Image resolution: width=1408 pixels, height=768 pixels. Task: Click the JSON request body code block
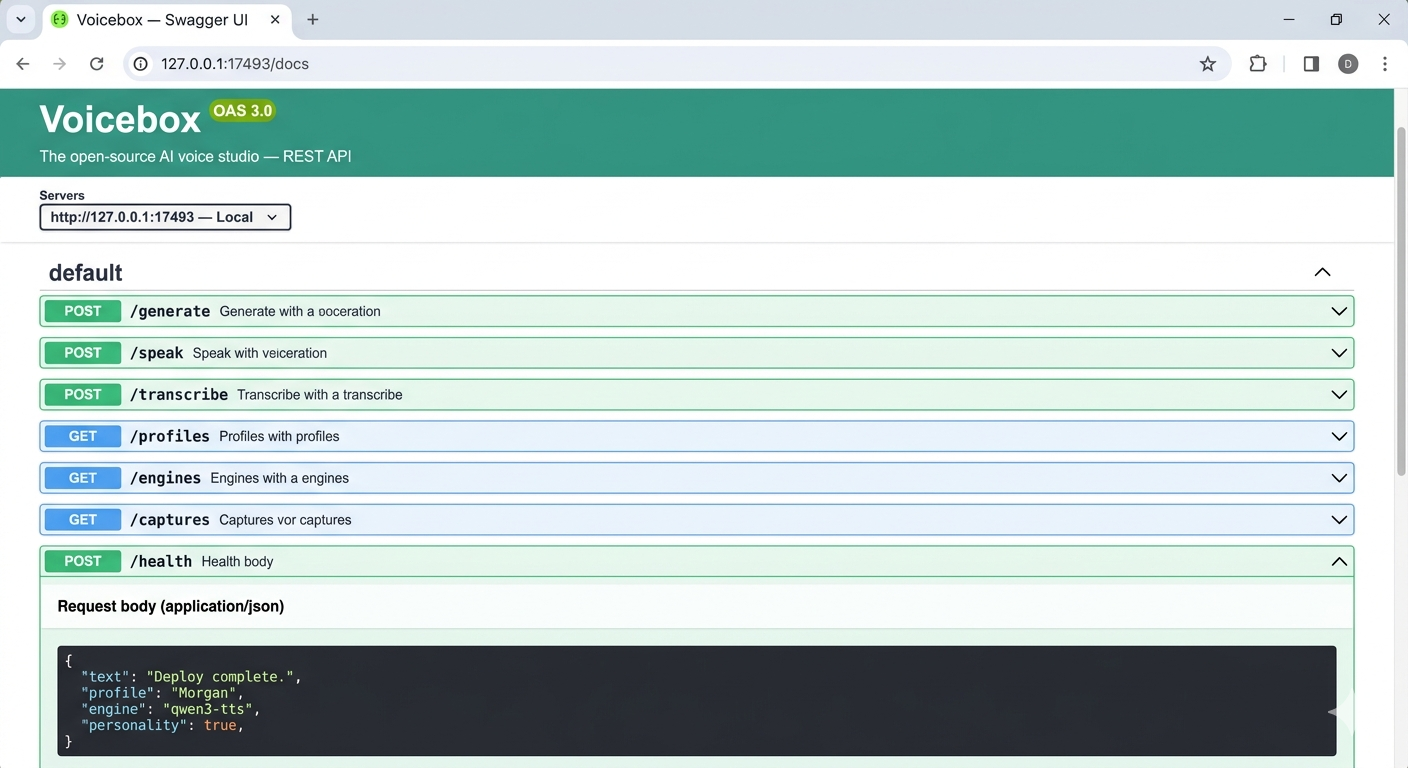click(x=697, y=701)
